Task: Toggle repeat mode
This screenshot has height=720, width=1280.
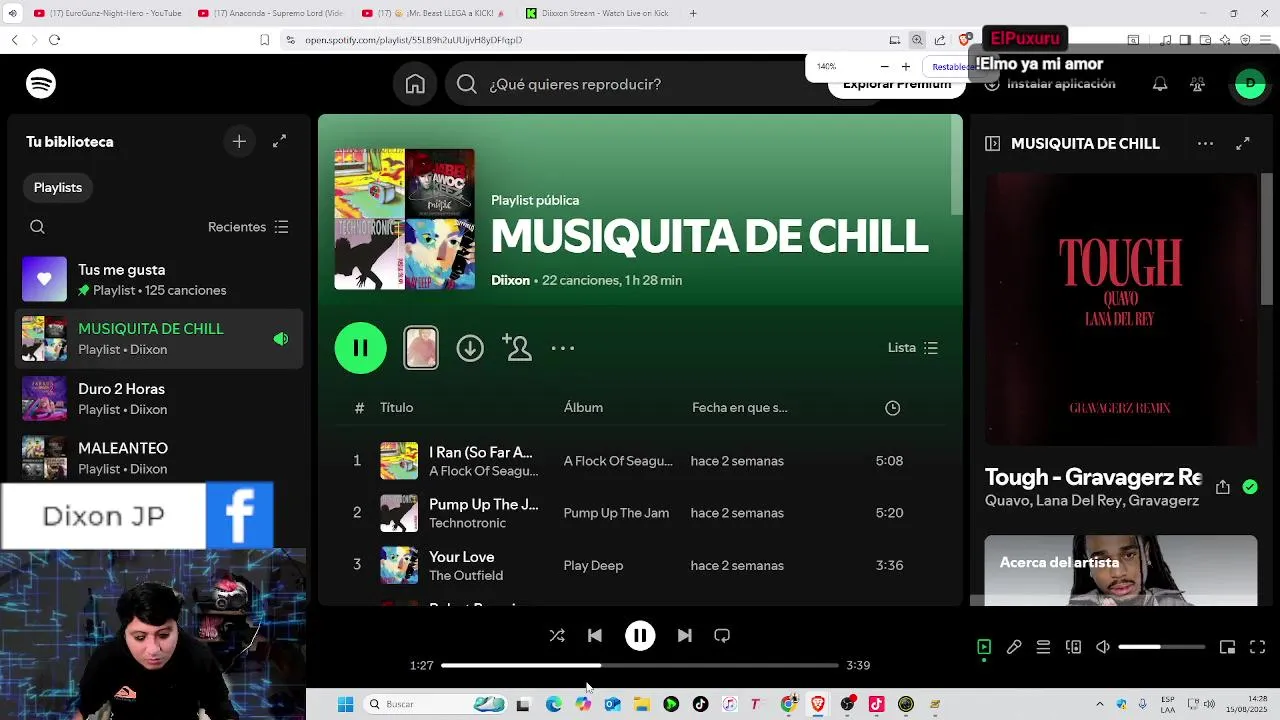Action: (722, 636)
